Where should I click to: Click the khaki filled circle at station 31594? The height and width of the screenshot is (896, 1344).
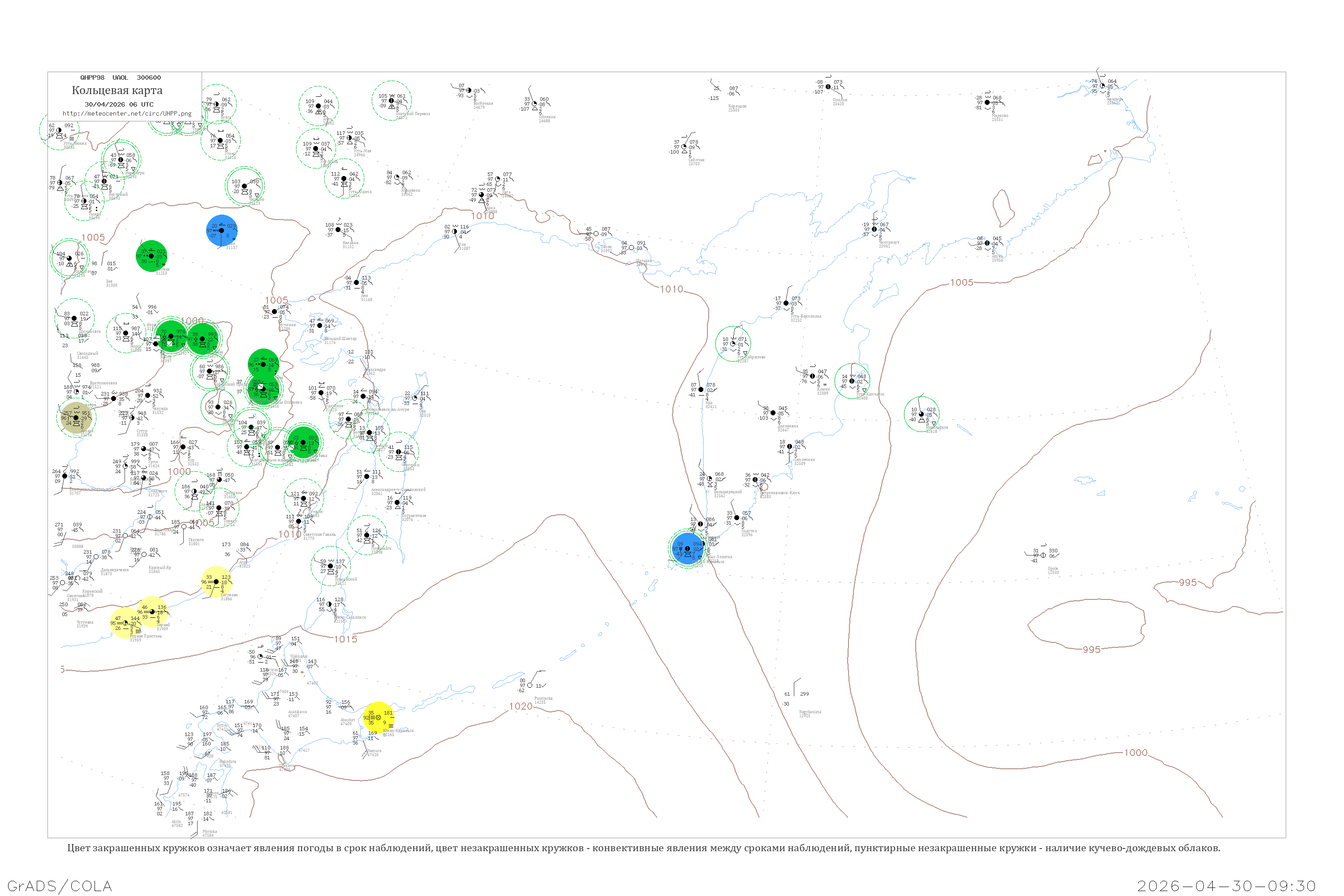tap(76, 418)
